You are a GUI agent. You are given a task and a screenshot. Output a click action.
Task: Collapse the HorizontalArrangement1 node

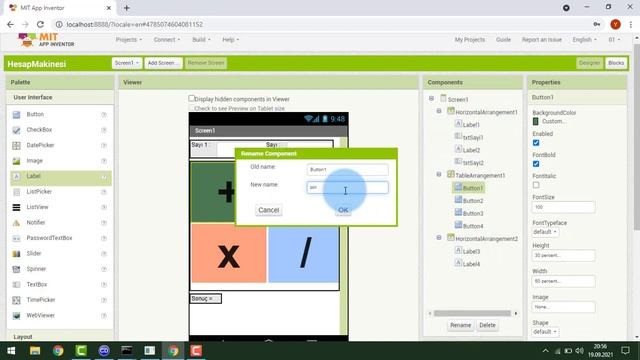(439, 111)
